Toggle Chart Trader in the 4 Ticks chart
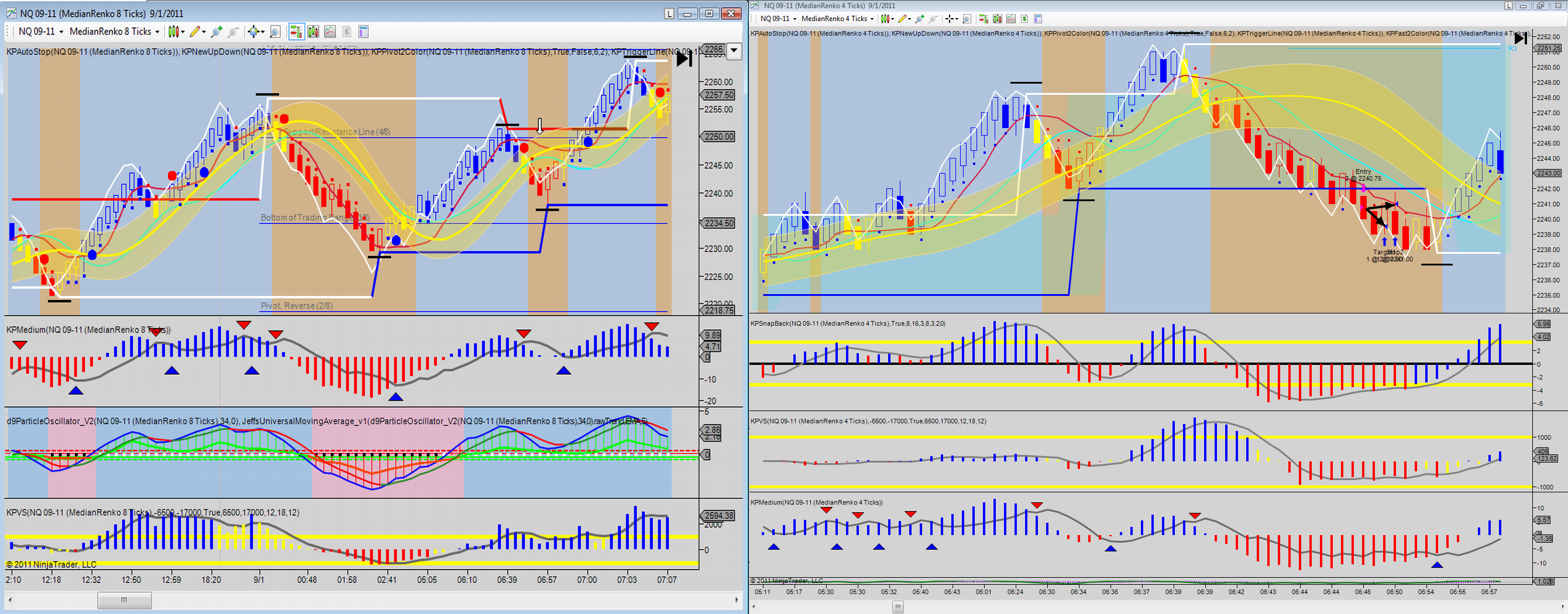1568x614 pixels. (x=984, y=19)
